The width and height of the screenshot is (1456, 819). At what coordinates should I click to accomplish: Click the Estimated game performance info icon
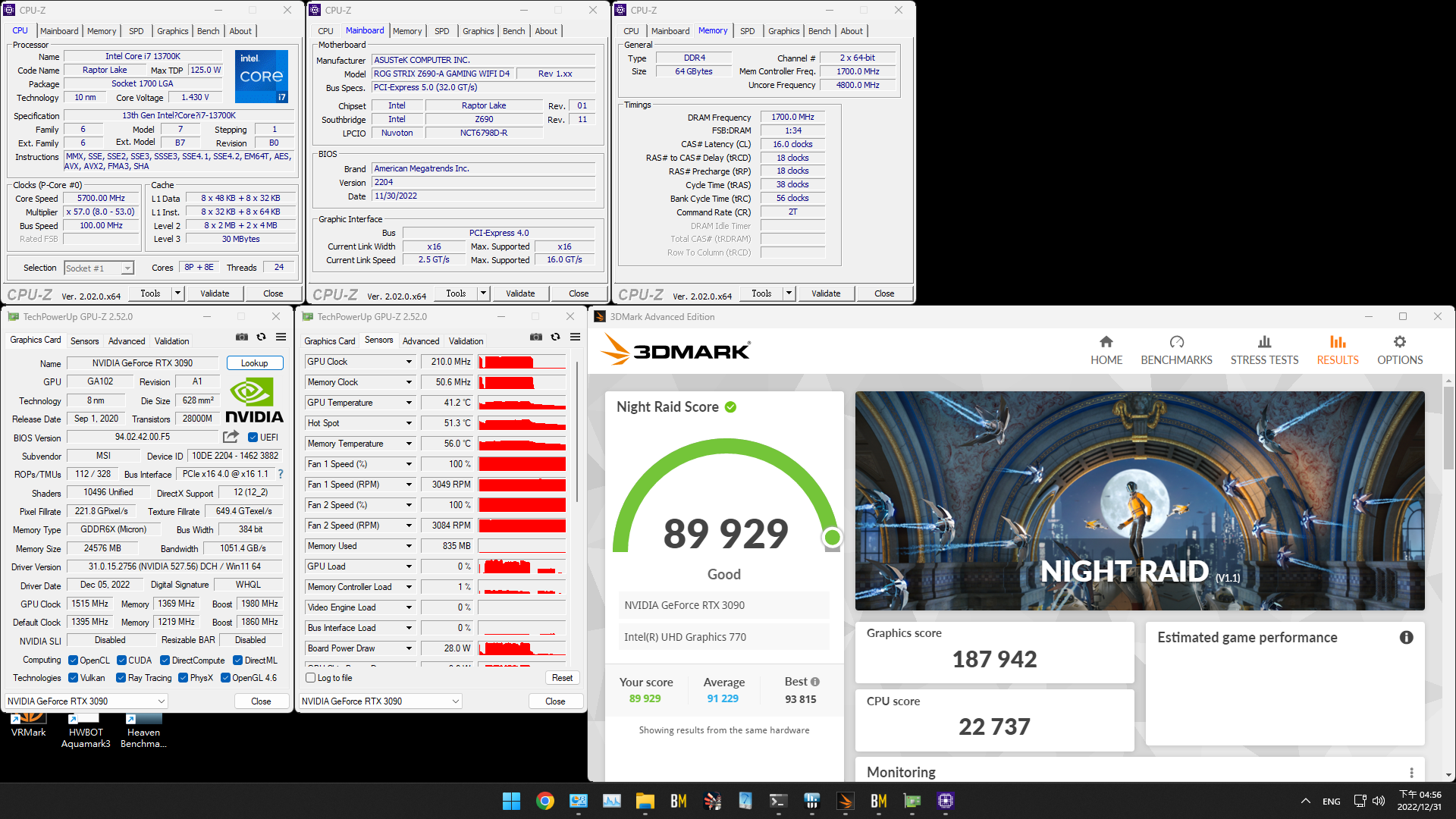(1406, 638)
